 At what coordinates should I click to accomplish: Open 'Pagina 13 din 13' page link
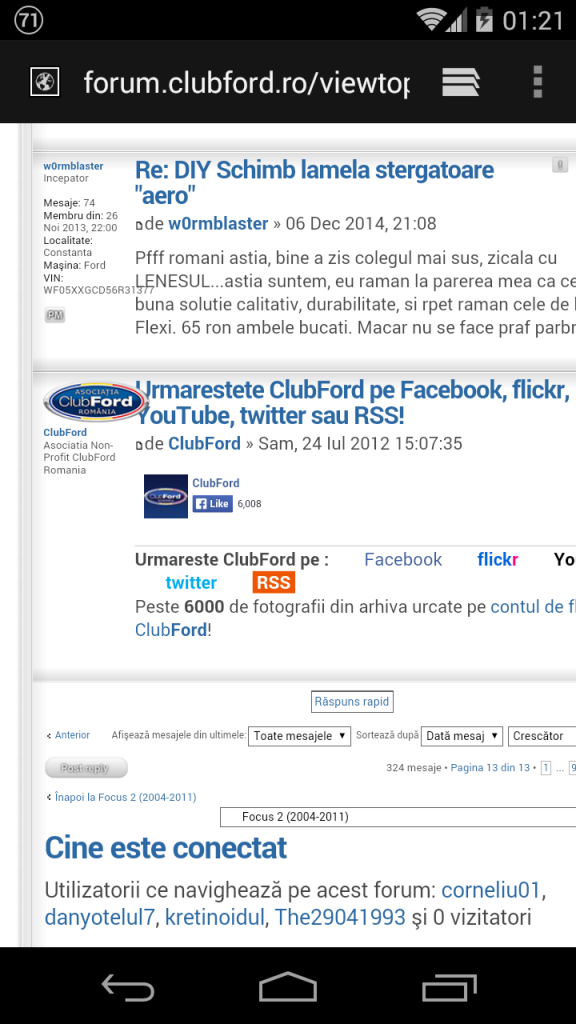[x=490, y=767]
